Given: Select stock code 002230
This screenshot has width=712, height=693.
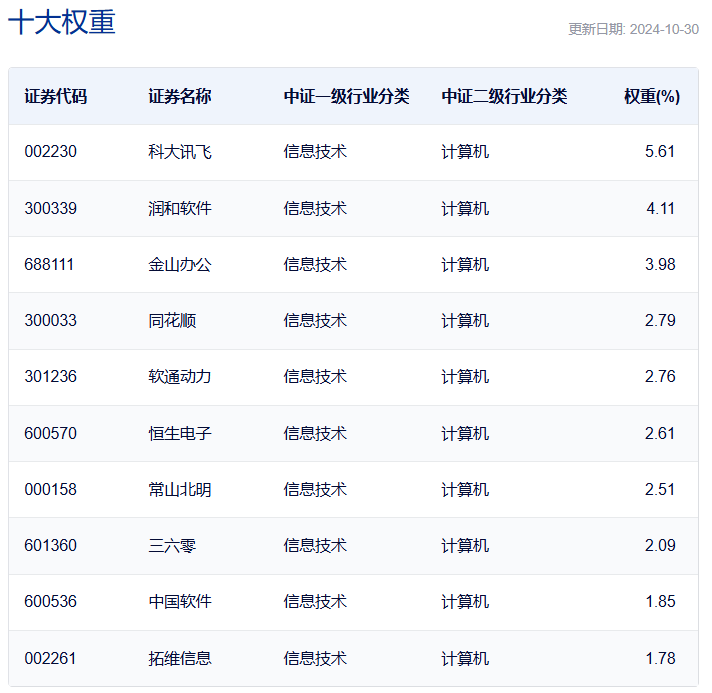Looking at the screenshot, I should 51,152.
